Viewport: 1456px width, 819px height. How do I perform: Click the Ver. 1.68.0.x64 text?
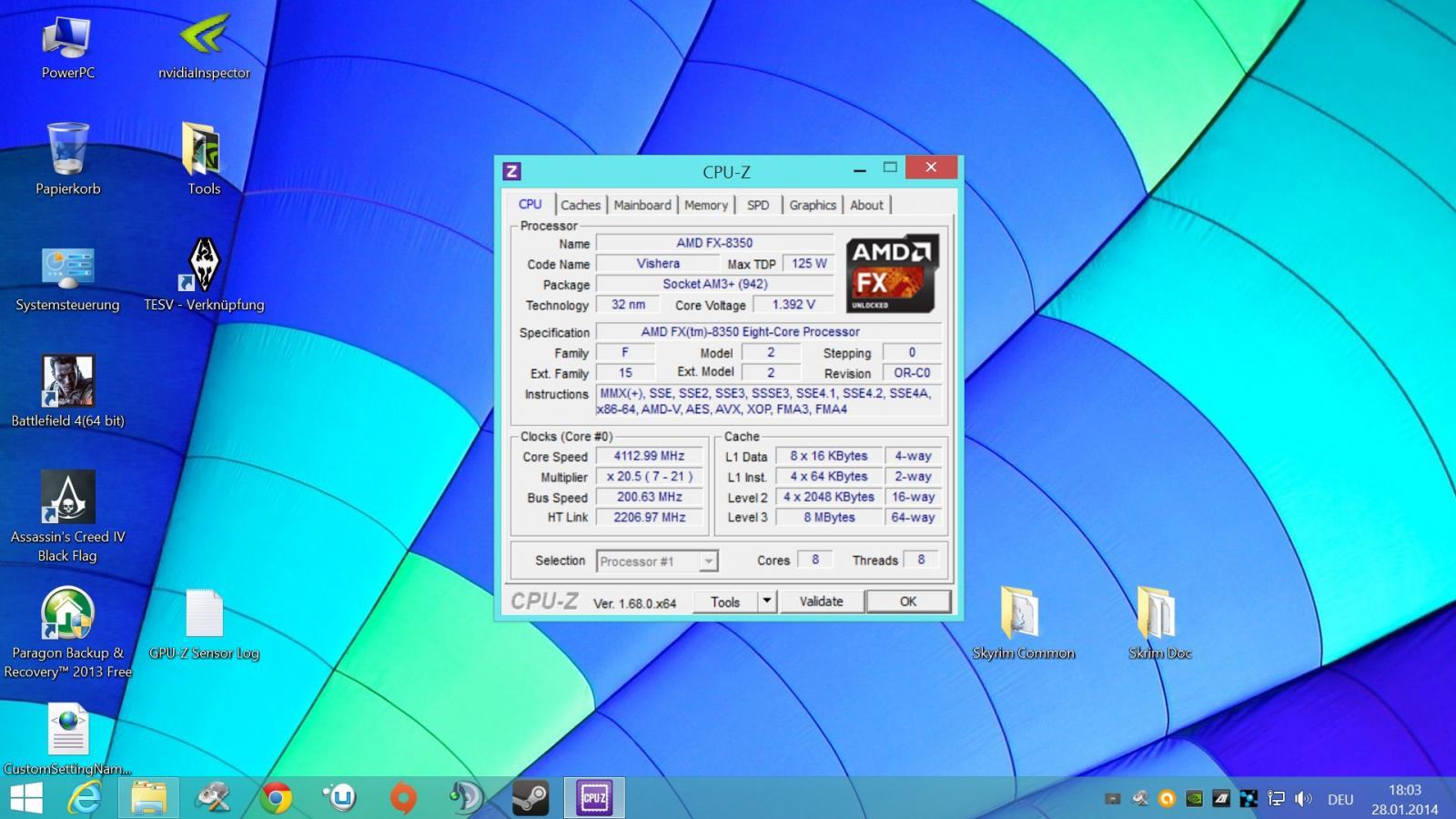click(x=634, y=603)
